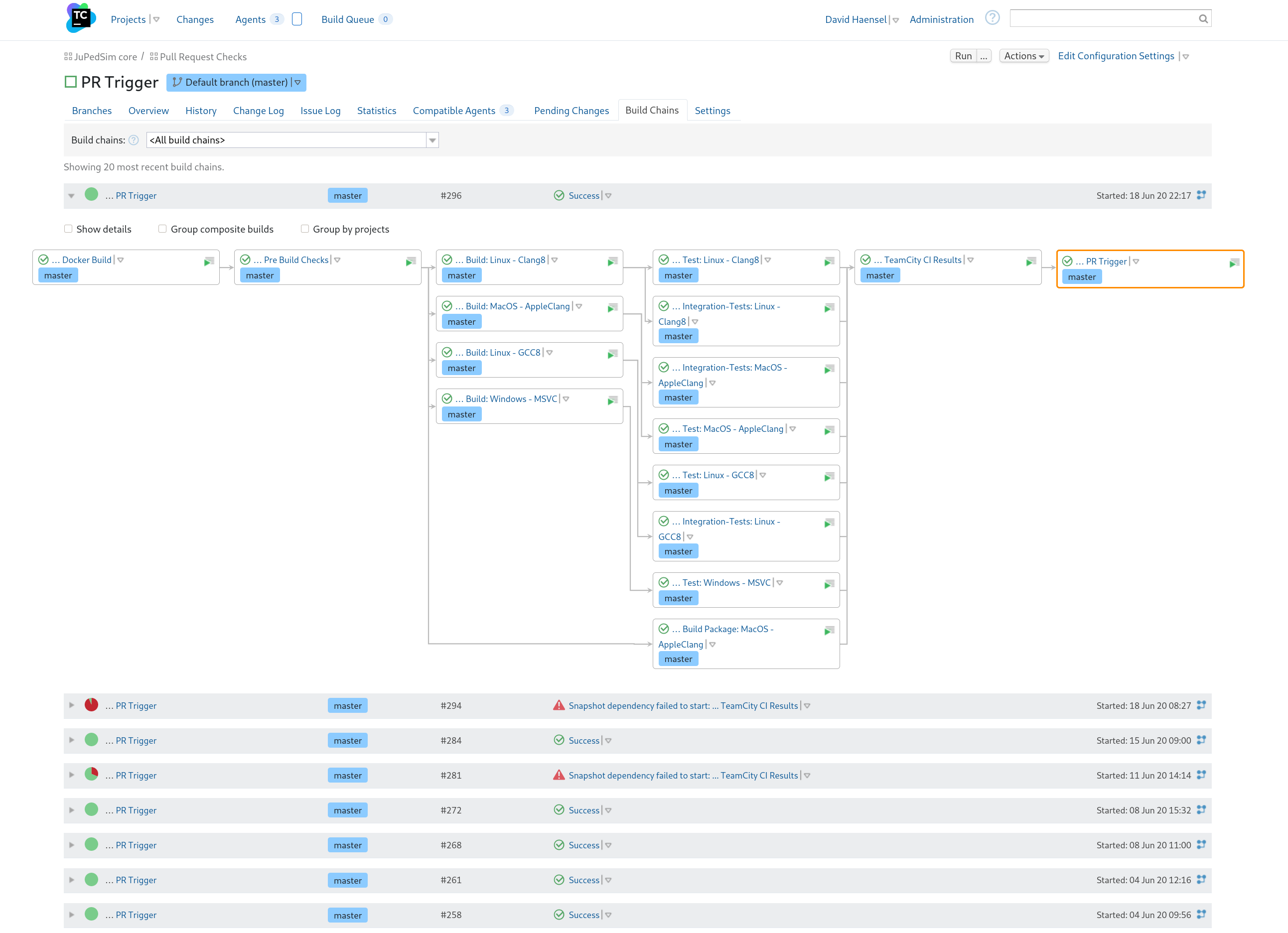Click the search magnifier icon
The image size is (1288, 933).
click(x=1203, y=19)
